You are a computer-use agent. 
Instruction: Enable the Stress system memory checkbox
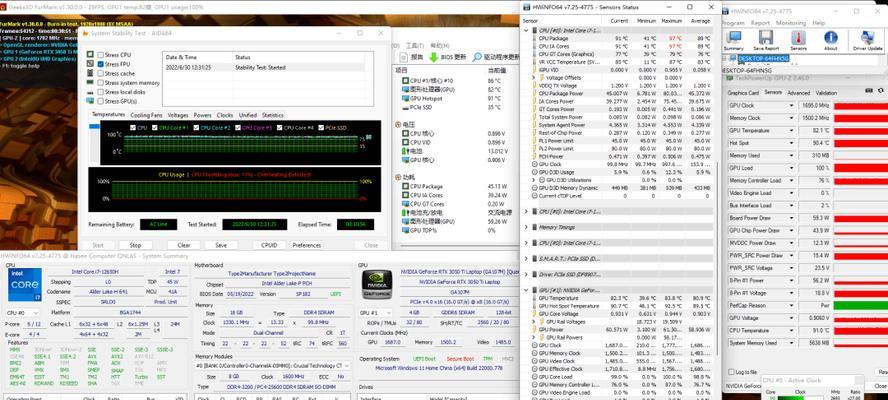pyautogui.click(x=100, y=83)
